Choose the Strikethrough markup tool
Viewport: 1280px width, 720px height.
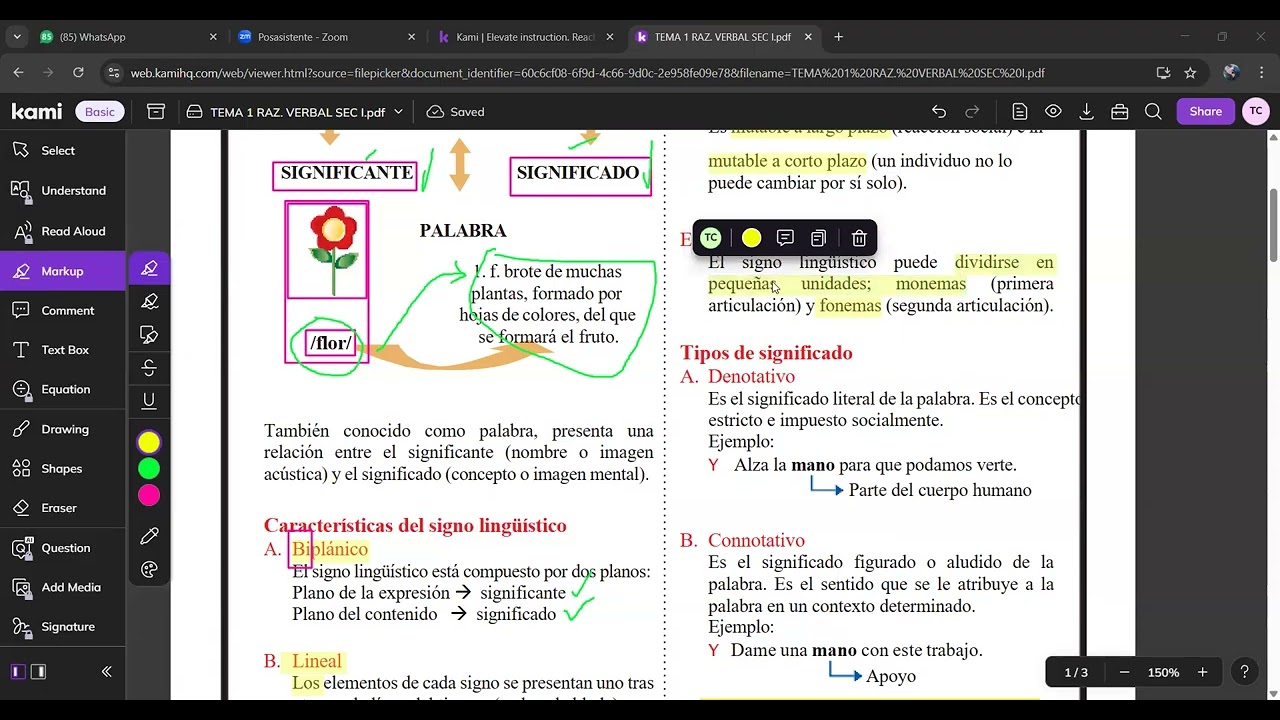tap(149, 367)
